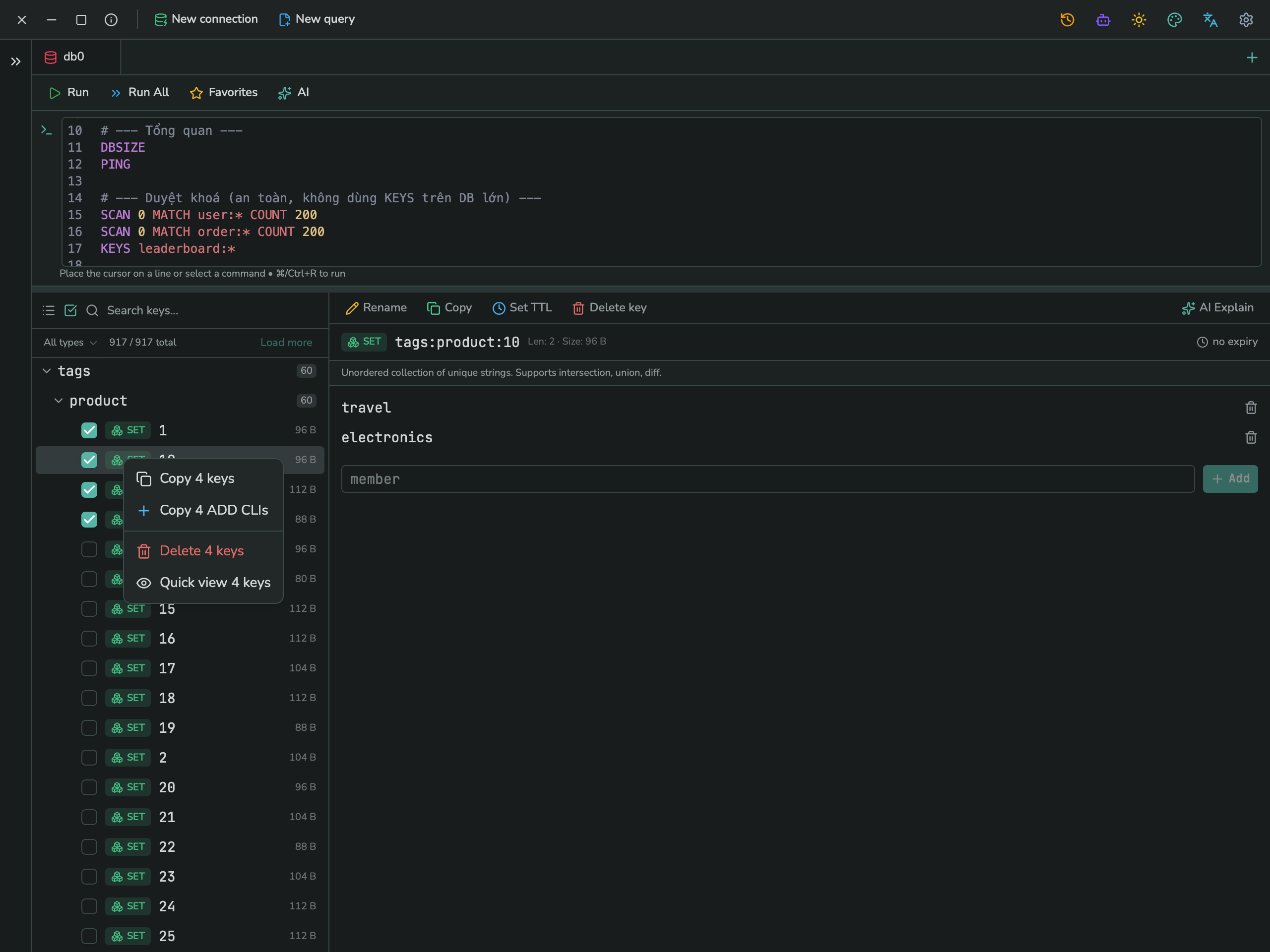Image resolution: width=1270 pixels, height=952 pixels.
Task: Place cursor on DBSIZE line
Action: [x=123, y=147]
